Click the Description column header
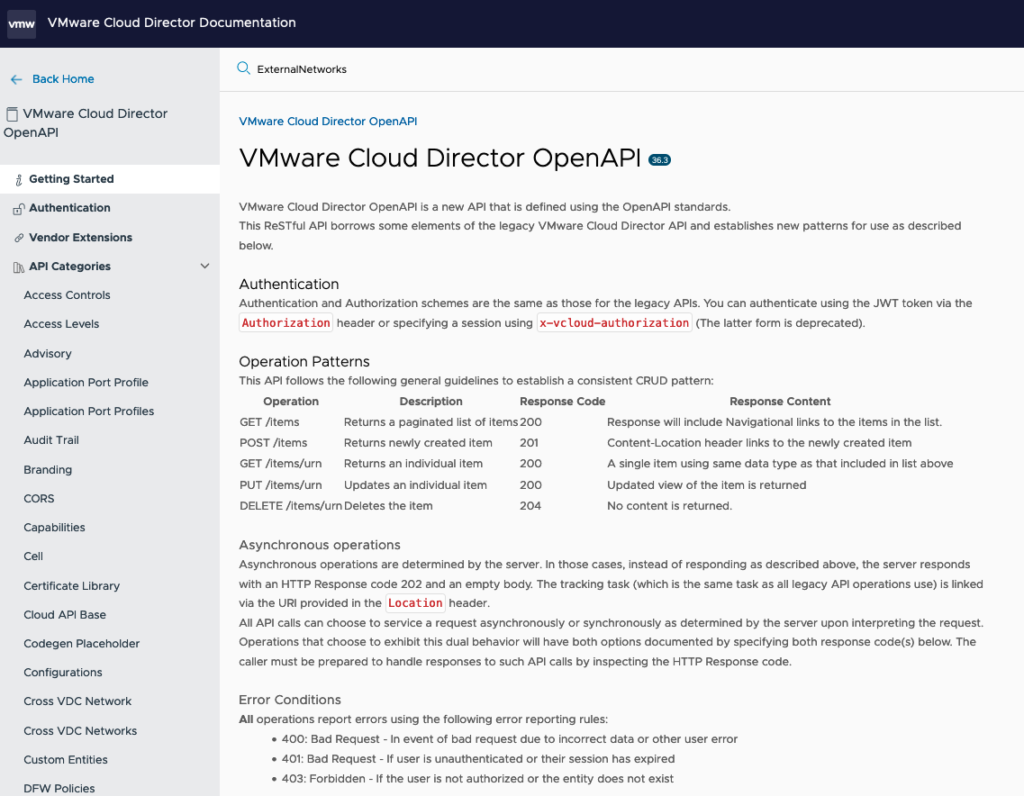The height and width of the screenshot is (796, 1024). click(x=431, y=401)
